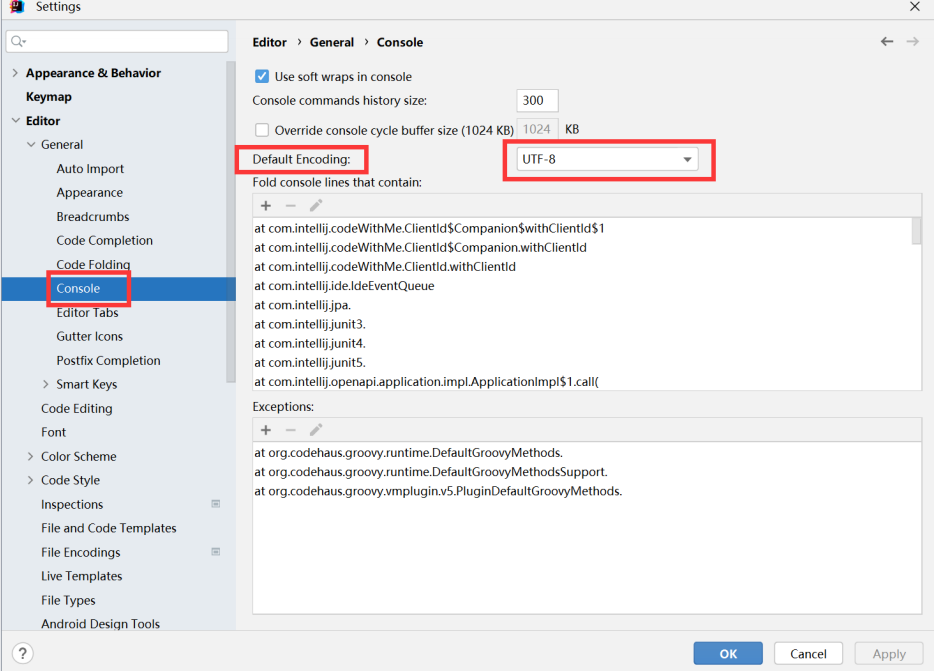Screen dimensions: 934x671
Task: Click the buffer size 1024 field
Action: tap(537, 129)
